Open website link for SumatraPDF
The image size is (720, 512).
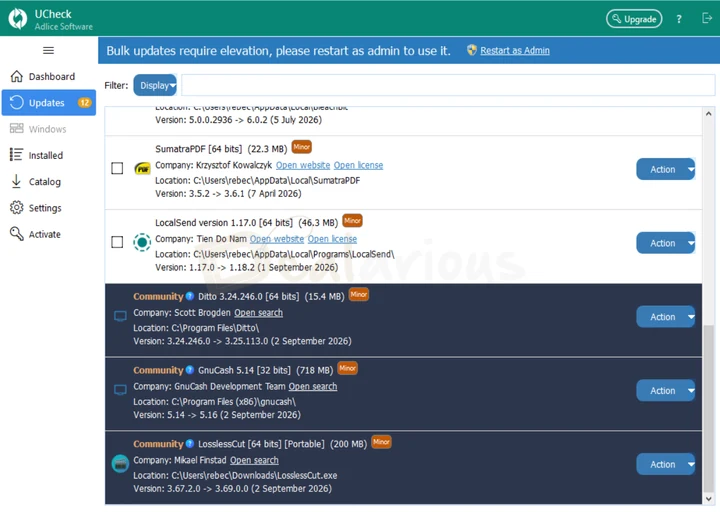point(303,165)
